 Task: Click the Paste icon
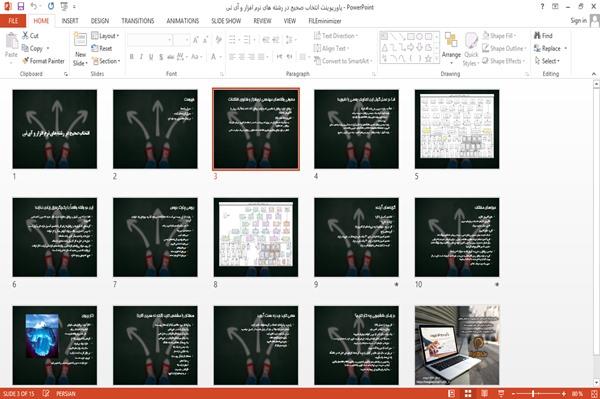11,41
